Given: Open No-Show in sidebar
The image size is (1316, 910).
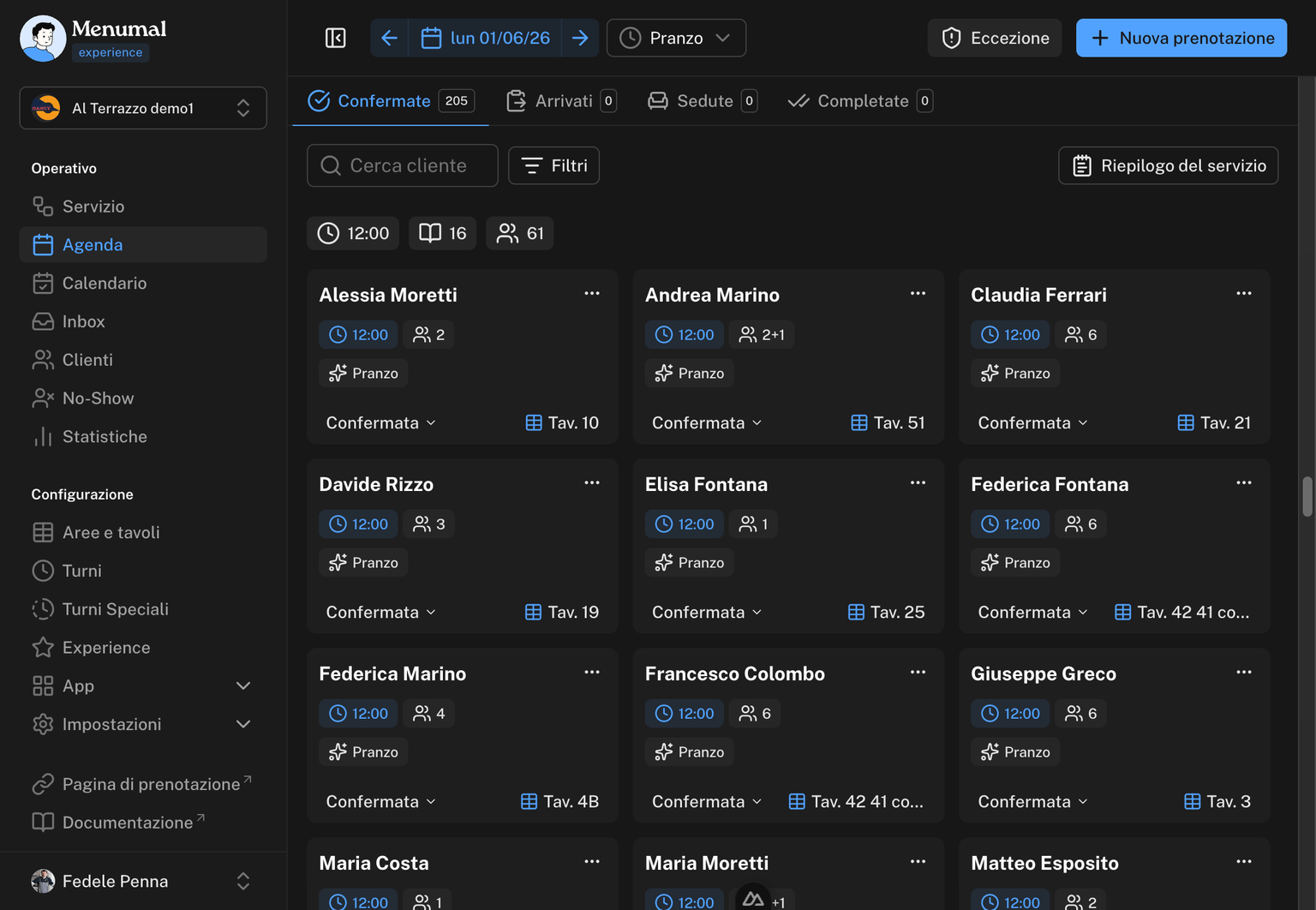Looking at the screenshot, I should (x=143, y=398).
